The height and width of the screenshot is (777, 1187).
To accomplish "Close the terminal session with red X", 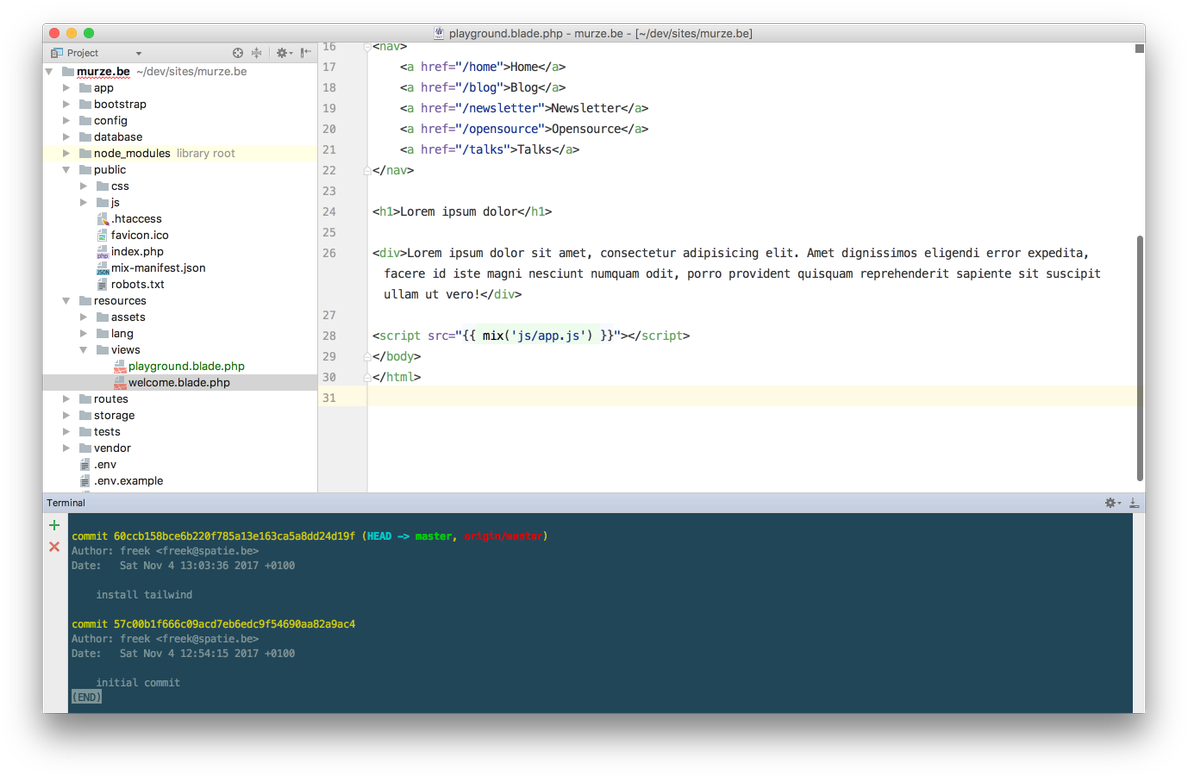I will (54, 547).
